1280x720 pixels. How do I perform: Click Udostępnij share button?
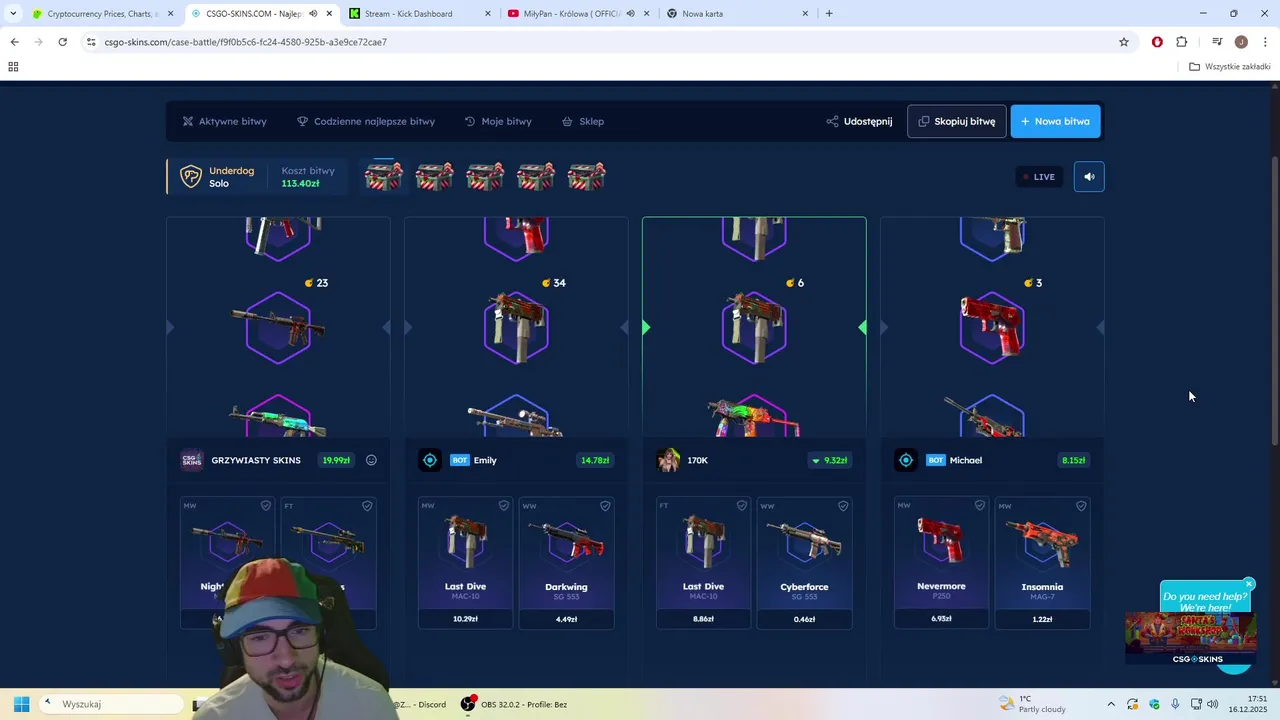point(859,121)
